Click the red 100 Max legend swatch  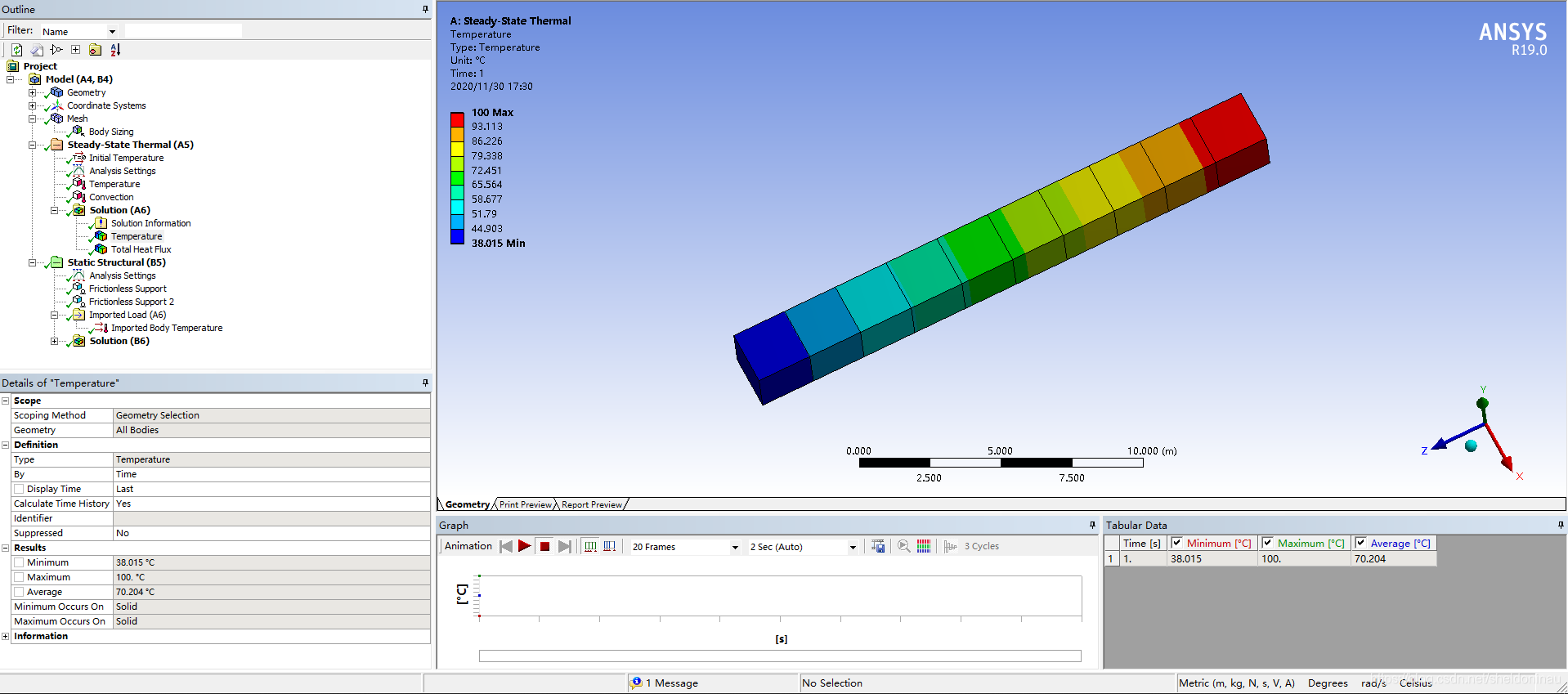click(457, 119)
